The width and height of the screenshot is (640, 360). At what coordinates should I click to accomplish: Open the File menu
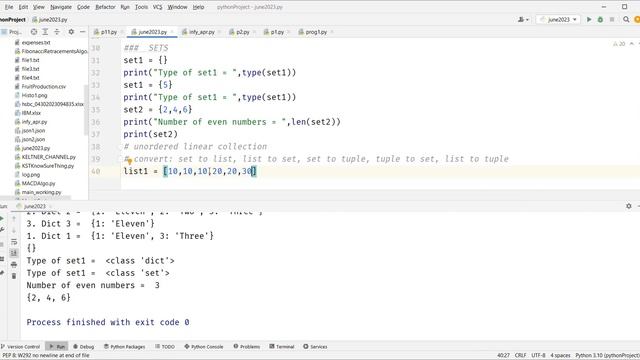coord(9,7)
